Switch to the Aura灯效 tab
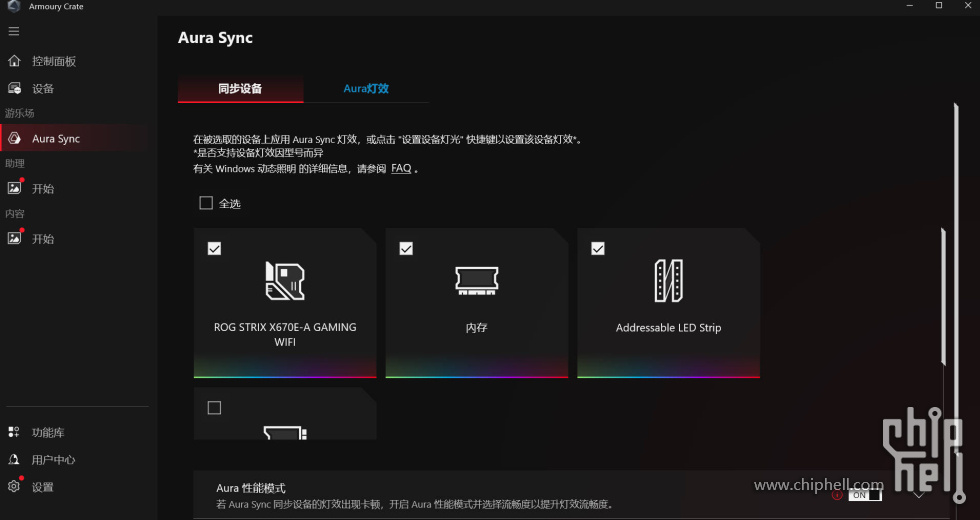 pyautogui.click(x=366, y=89)
